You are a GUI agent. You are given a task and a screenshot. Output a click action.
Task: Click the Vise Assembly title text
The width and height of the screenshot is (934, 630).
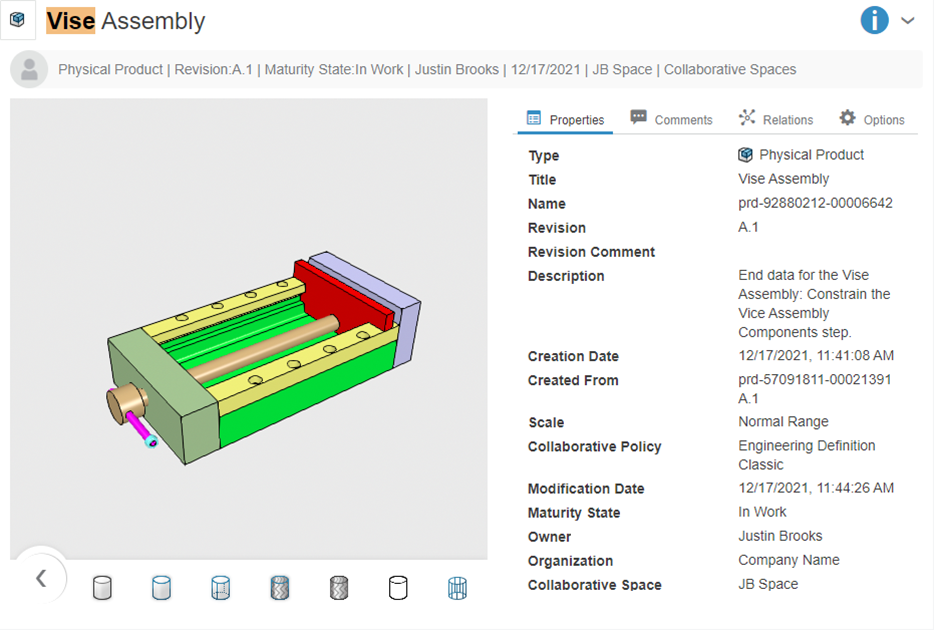point(126,21)
